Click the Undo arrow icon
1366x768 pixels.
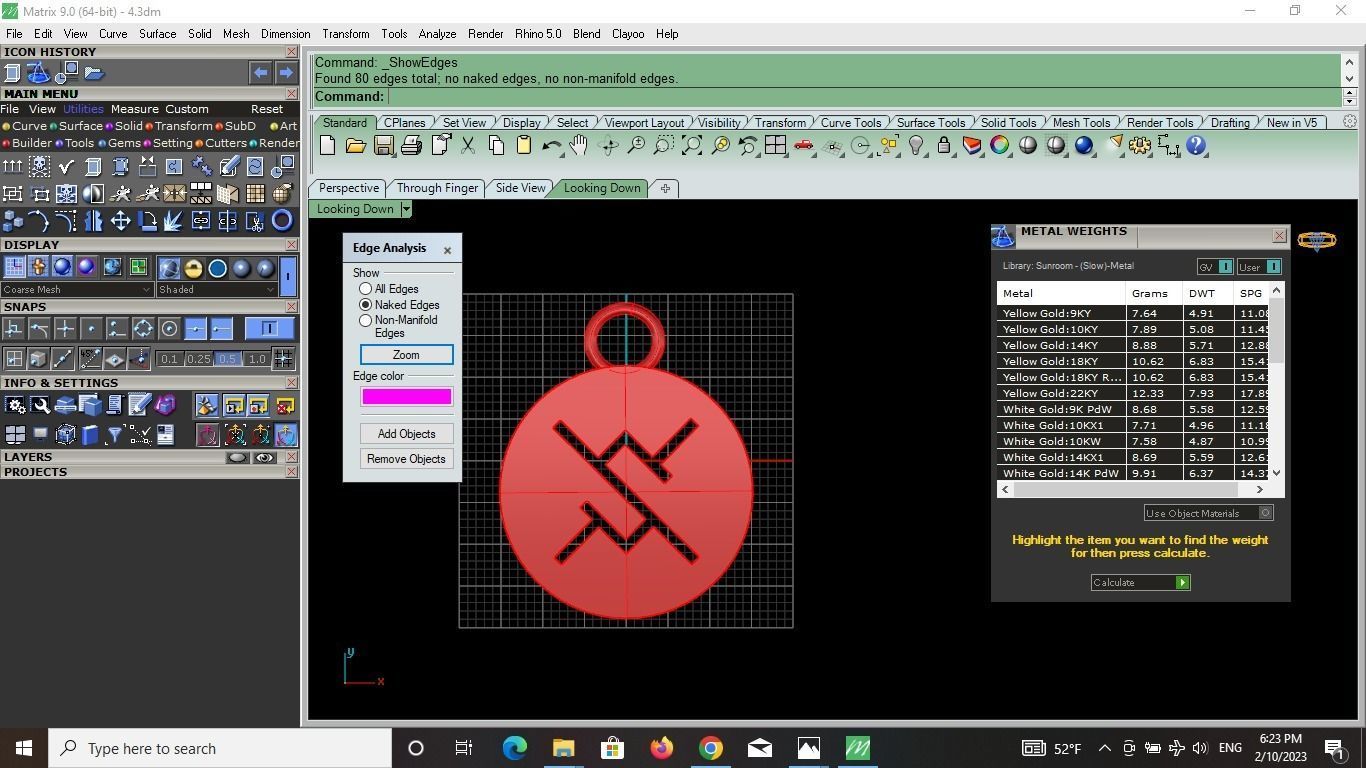[x=551, y=146]
